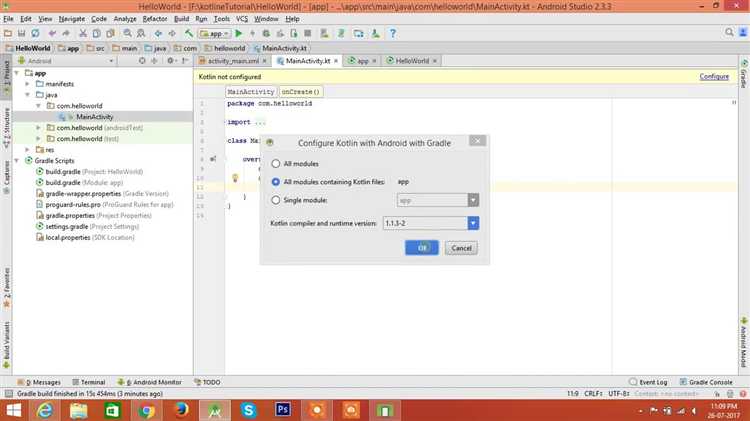This screenshot has width=750, height=421.
Task: Open the project panel gear settings
Action: pyautogui.click(x=171, y=61)
